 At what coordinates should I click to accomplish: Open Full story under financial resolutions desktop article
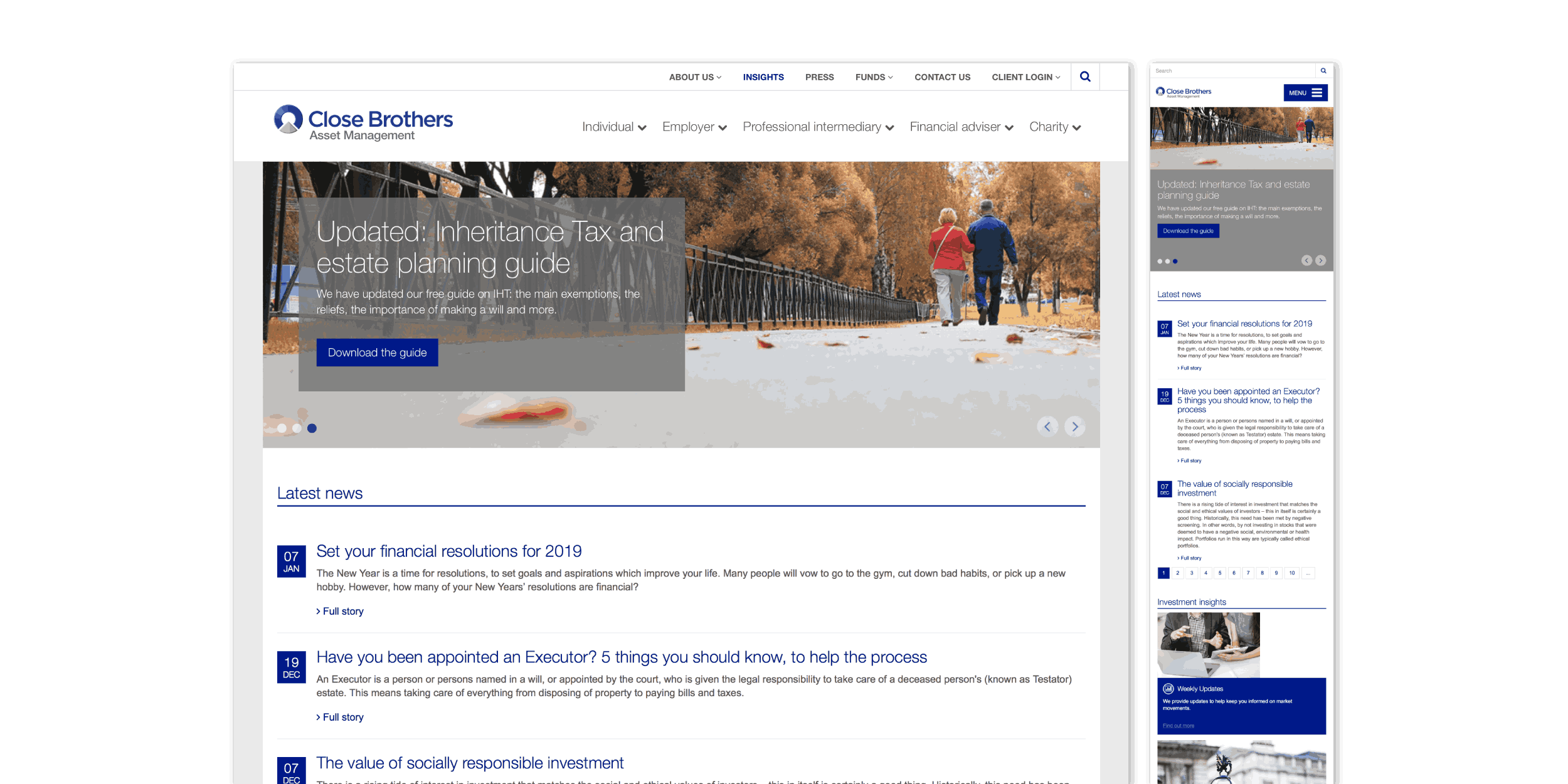(x=340, y=611)
